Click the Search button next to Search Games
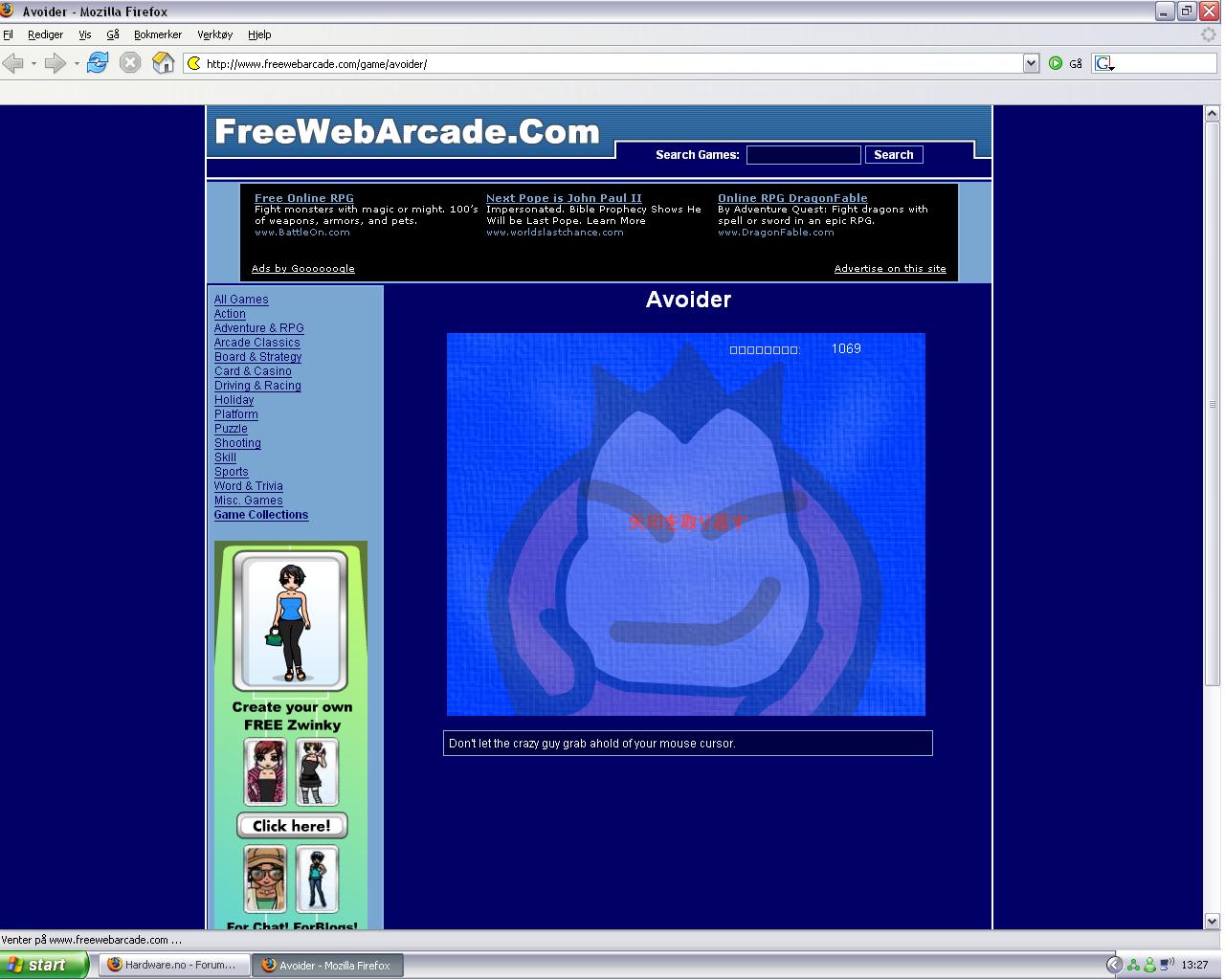The image size is (1225, 980). (x=894, y=155)
